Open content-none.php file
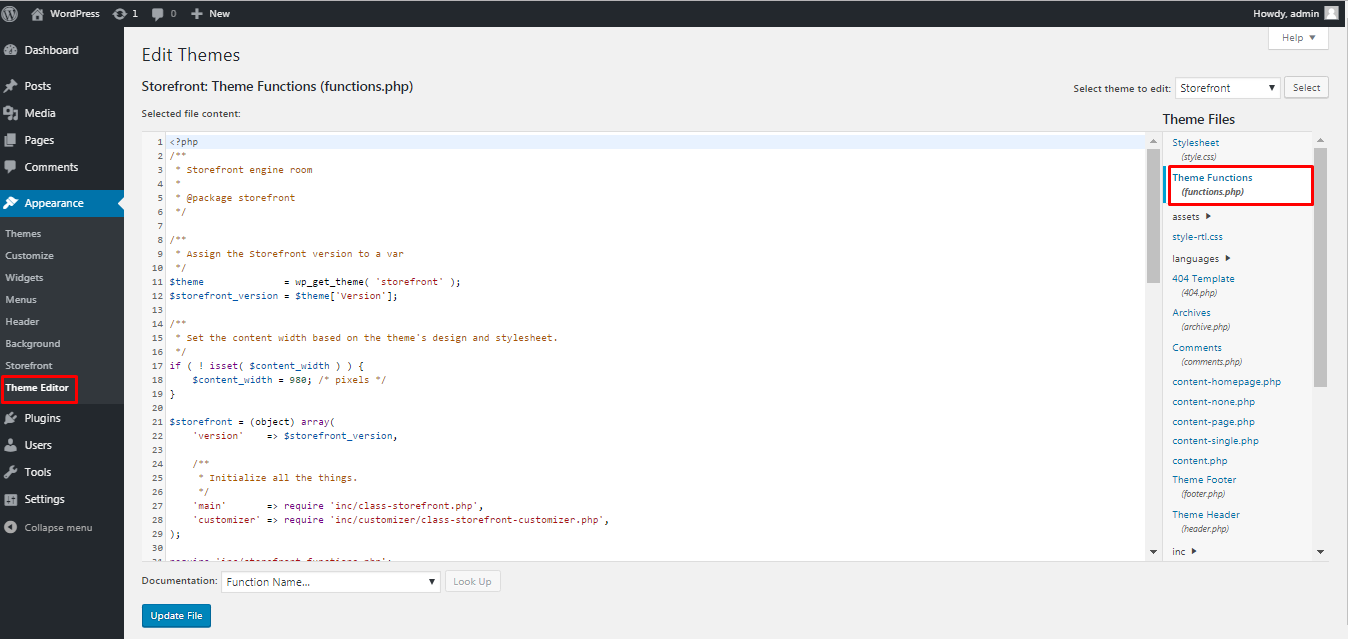The width and height of the screenshot is (1348, 639). click(x=1213, y=402)
